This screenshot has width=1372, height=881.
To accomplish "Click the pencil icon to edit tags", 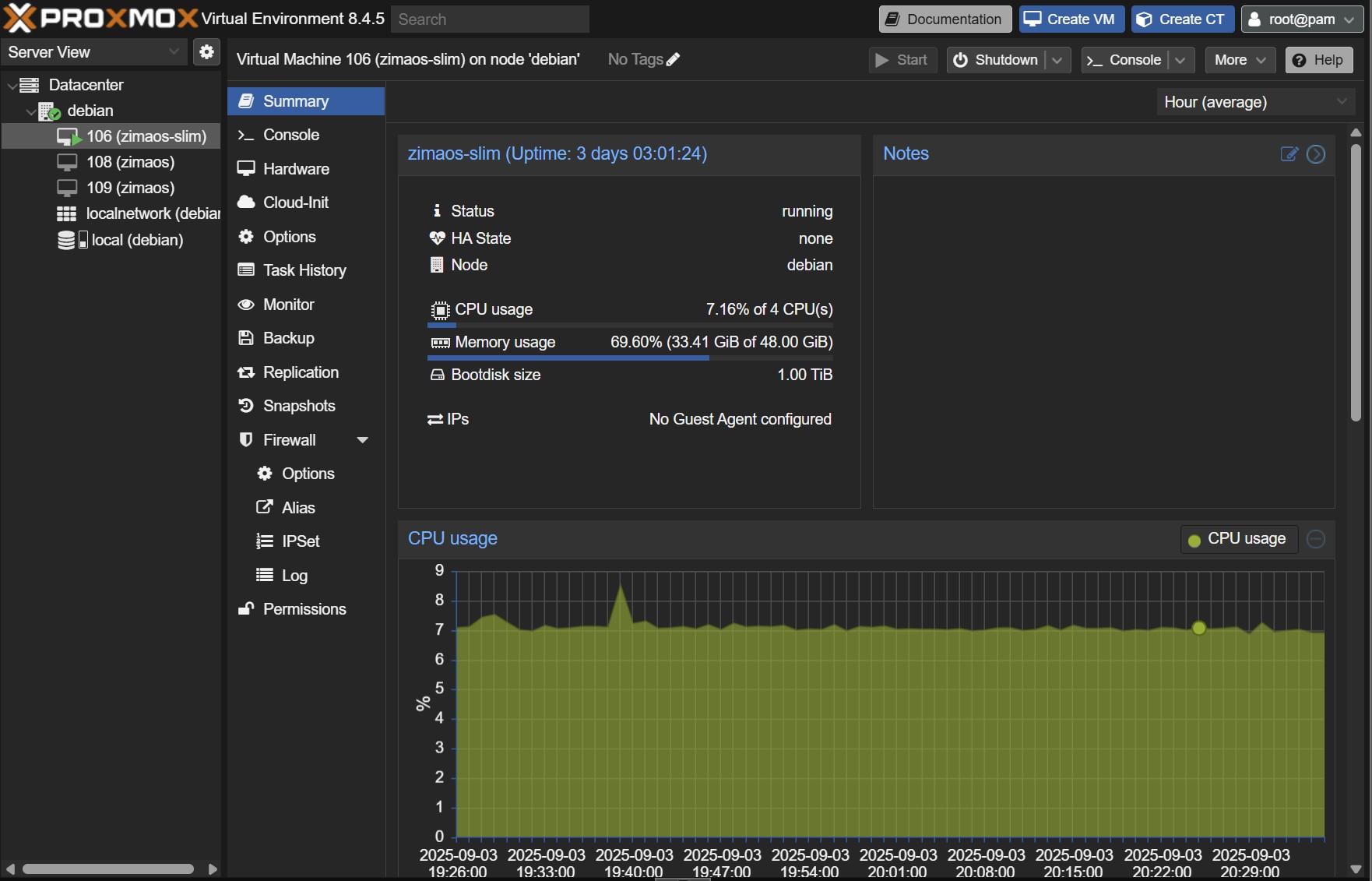I will 674,59.
